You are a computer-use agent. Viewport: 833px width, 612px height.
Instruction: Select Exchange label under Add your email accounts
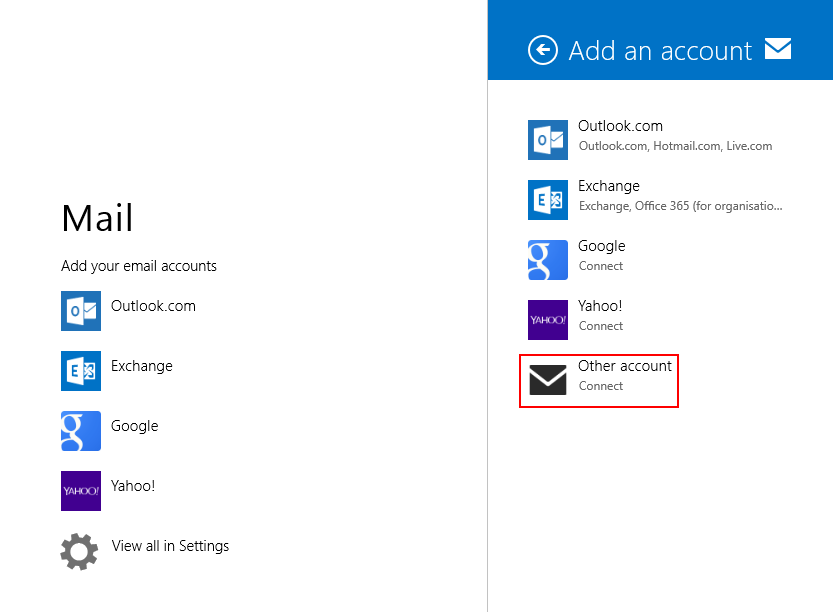pos(142,367)
